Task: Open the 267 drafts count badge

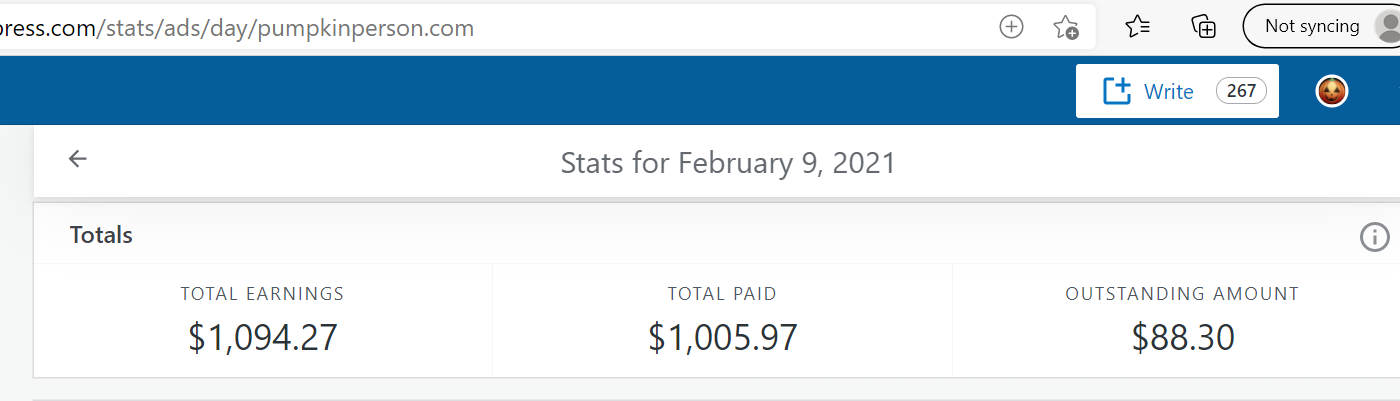Action: (x=1241, y=91)
